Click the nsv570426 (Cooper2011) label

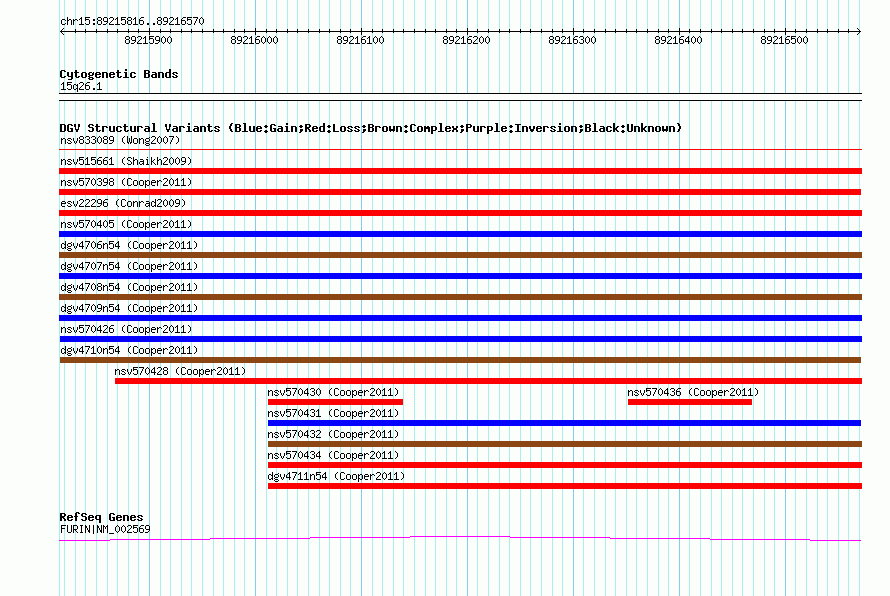click(x=126, y=329)
